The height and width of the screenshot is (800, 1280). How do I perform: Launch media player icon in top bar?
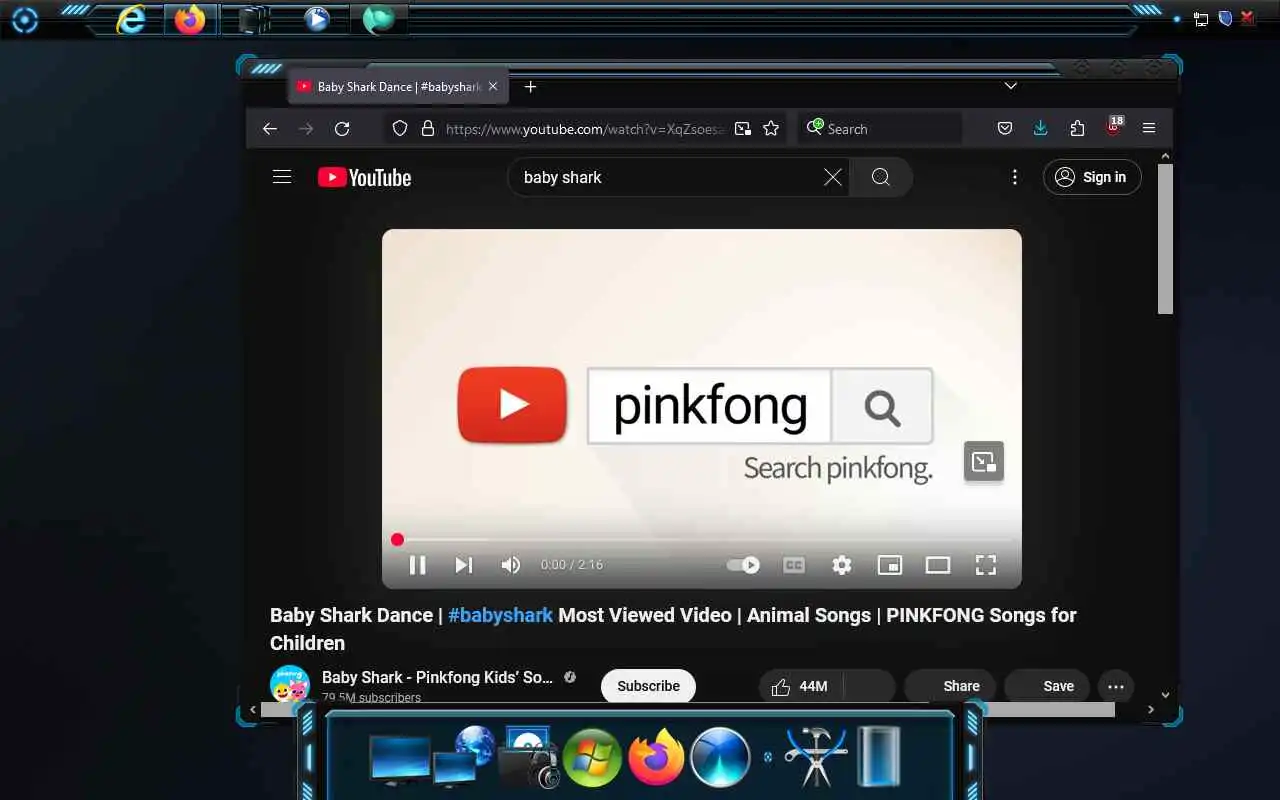click(317, 19)
